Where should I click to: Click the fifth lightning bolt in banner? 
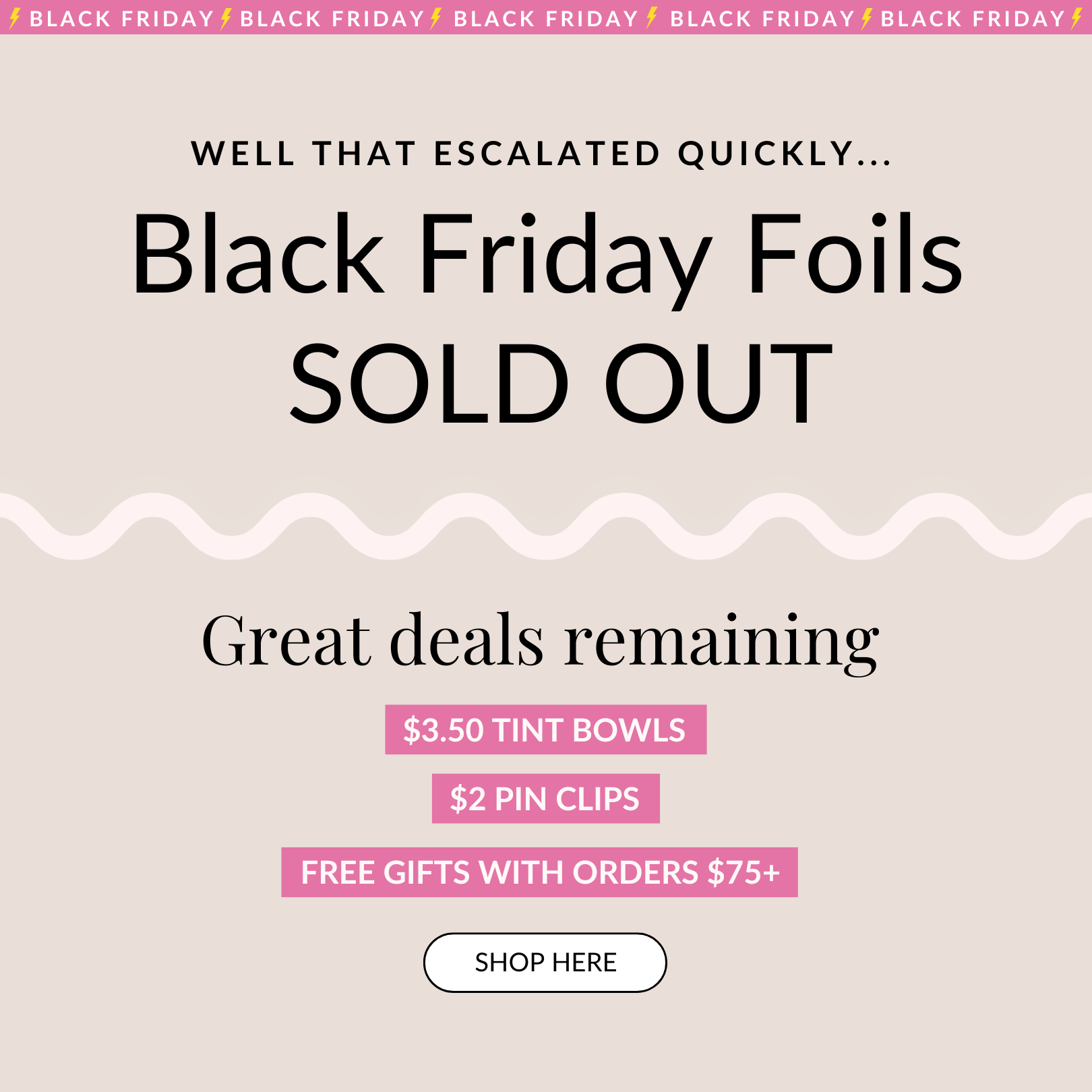(868, 18)
